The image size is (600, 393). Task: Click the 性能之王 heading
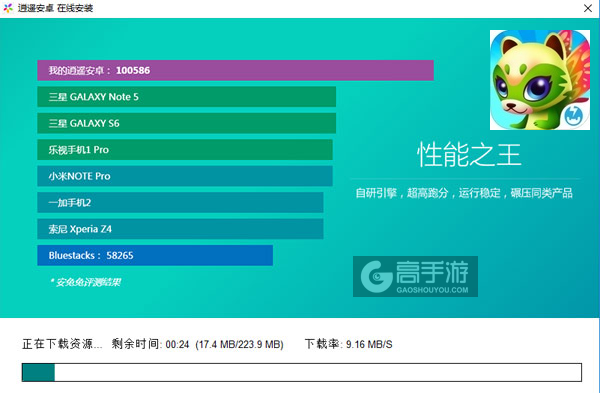tap(469, 155)
